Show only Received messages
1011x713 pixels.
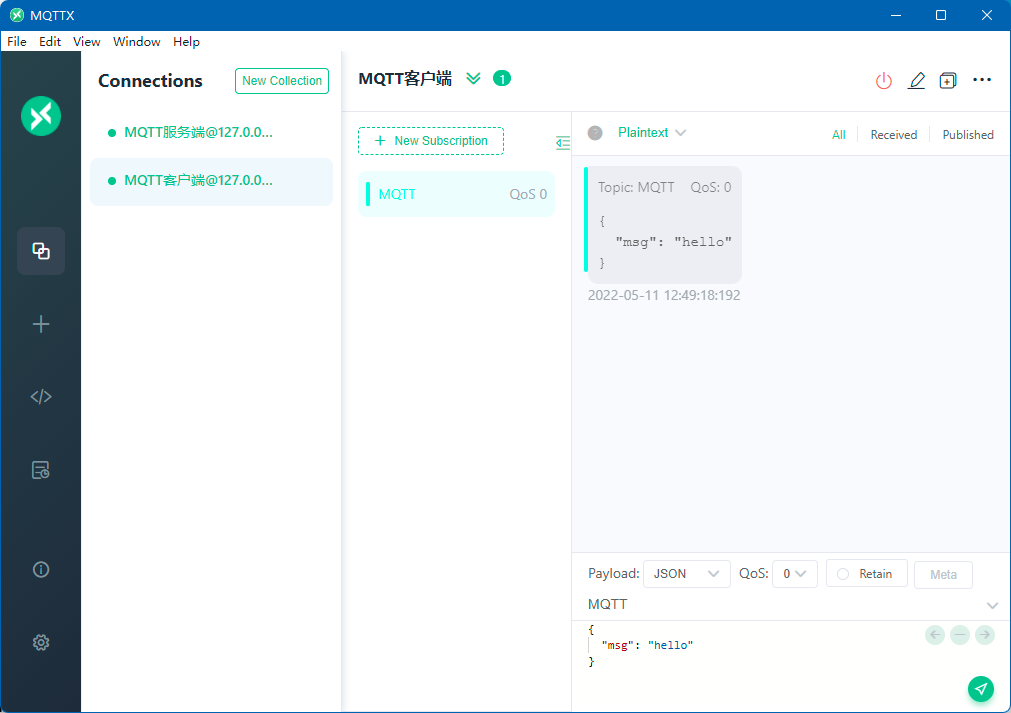pos(894,135)
